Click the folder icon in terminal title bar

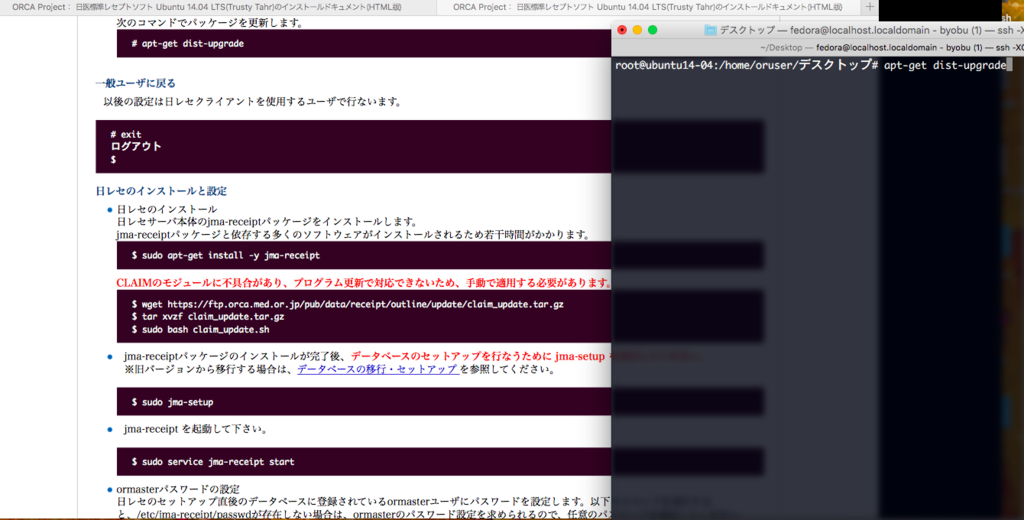click(x=710, y=30)
